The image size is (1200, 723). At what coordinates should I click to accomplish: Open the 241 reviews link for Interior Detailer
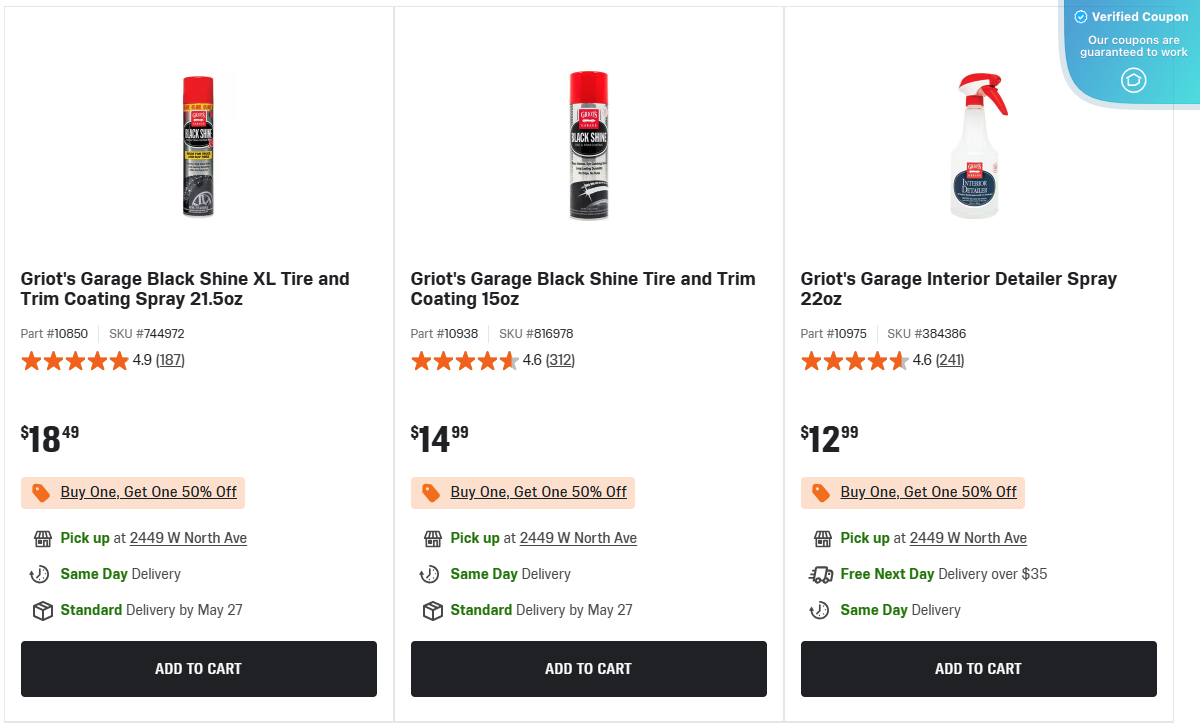coord(950,360)
